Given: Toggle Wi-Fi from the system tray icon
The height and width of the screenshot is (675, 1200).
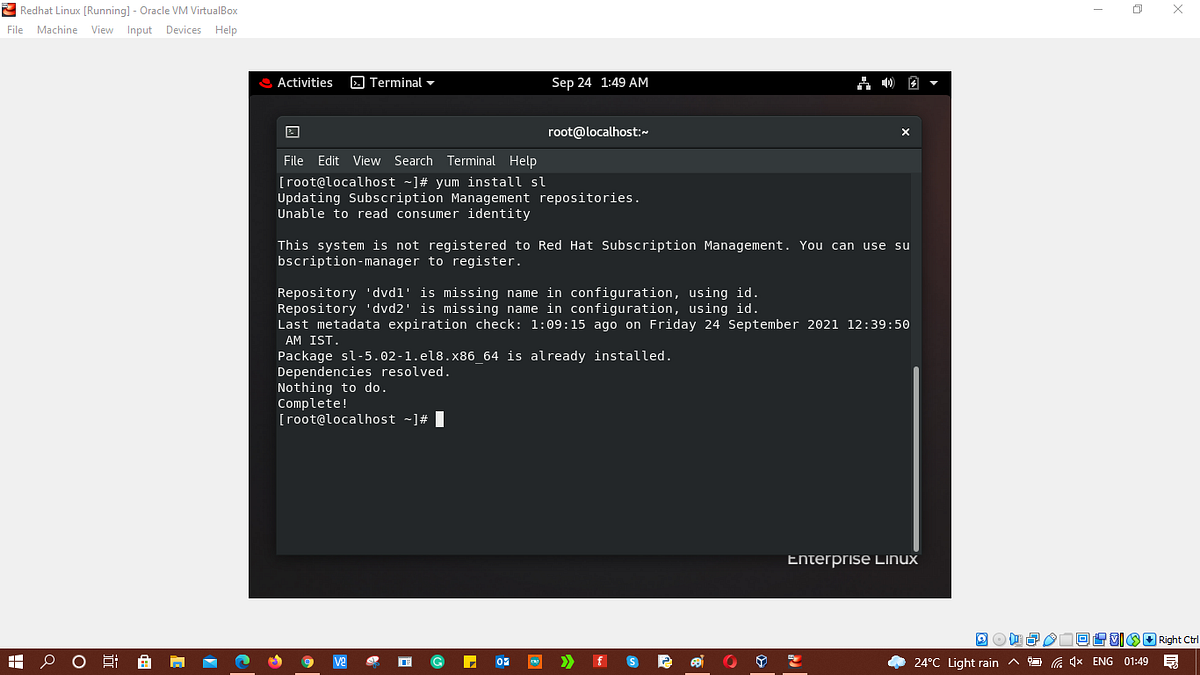Looking at the screenshot, I should point(1056,662).
